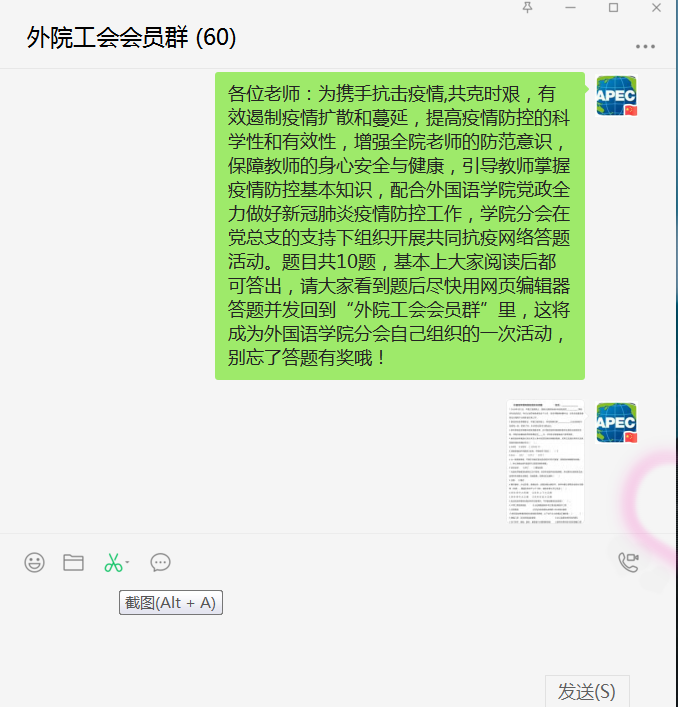The image size is (678, 707).
Task: Click the 截图(Alt + A) tooltip label
Action: [171, 602]
